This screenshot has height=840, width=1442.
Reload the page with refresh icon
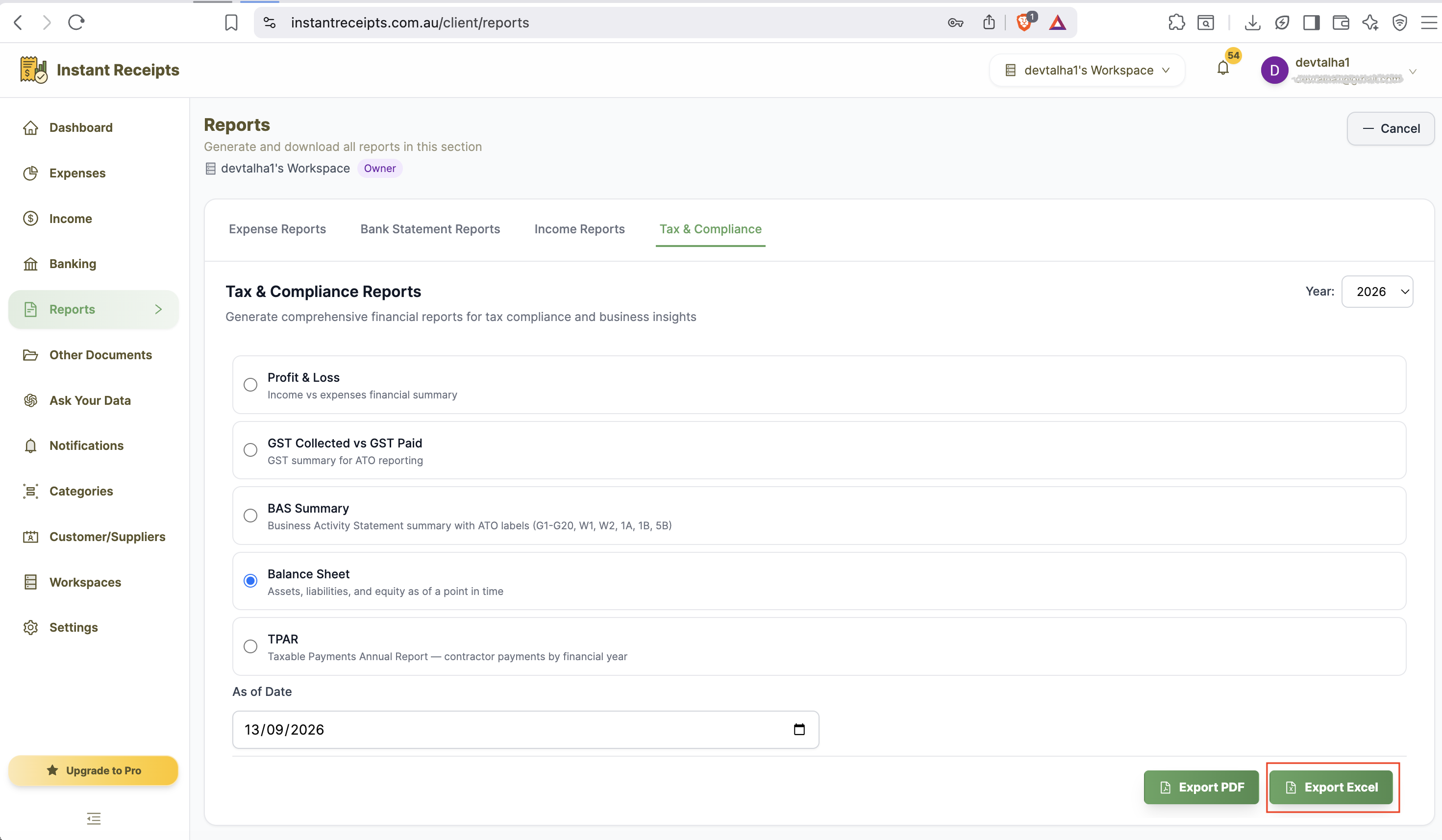pyautogui.click(x=76, y=23)
